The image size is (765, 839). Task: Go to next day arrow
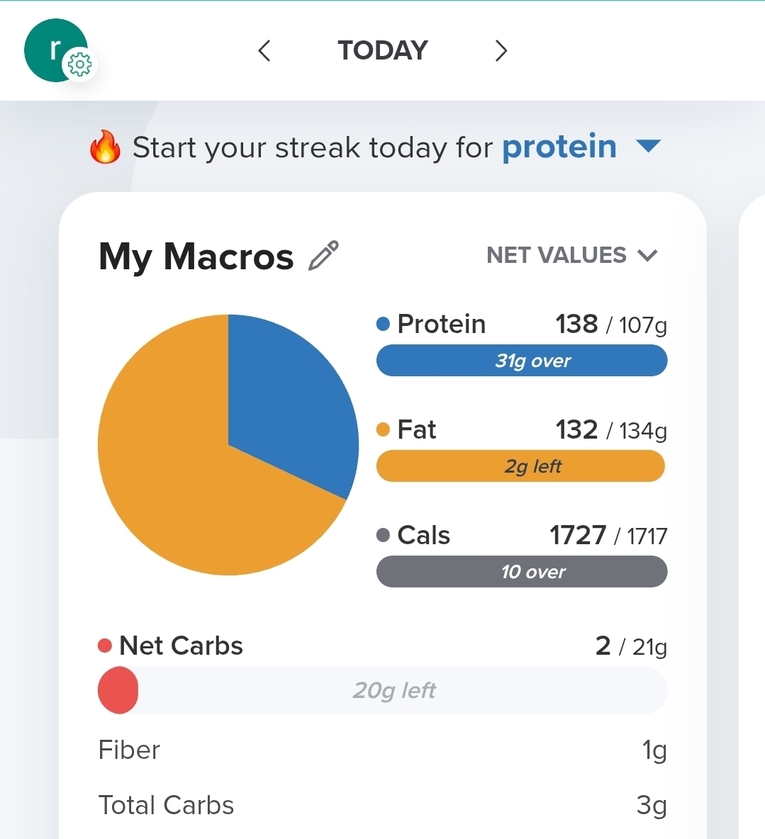coord(501,51)
